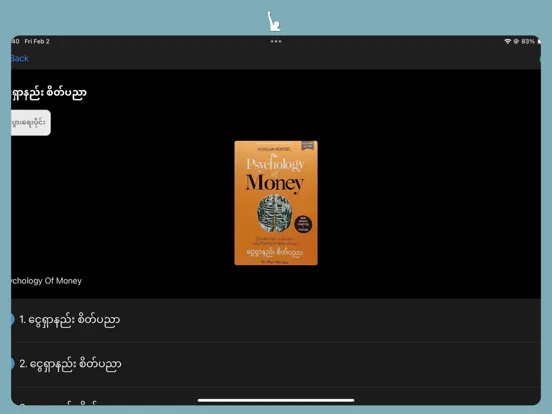Tap the blue circle beside chapter 2

12,363
